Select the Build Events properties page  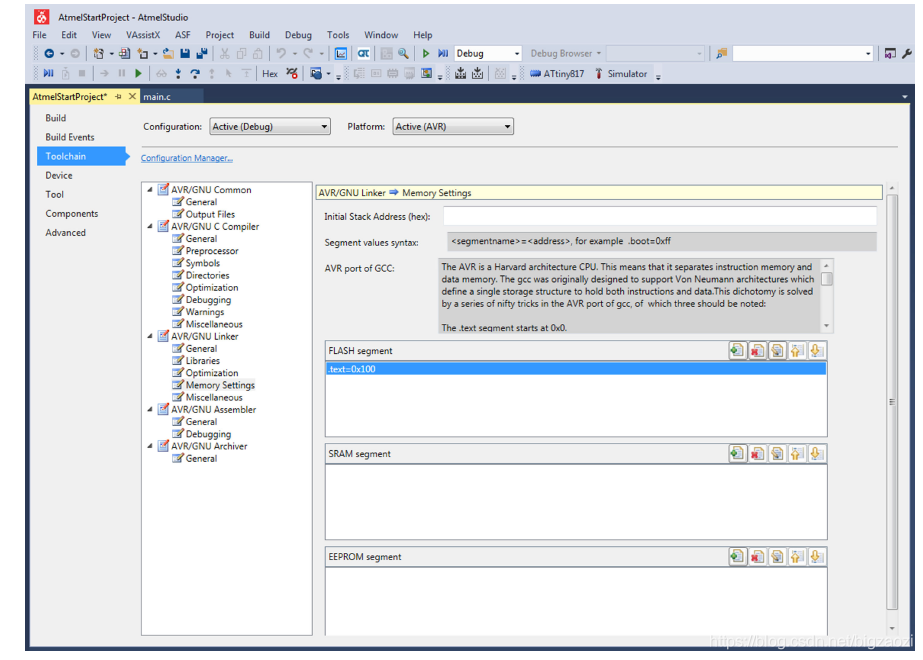tap(69, 137)
